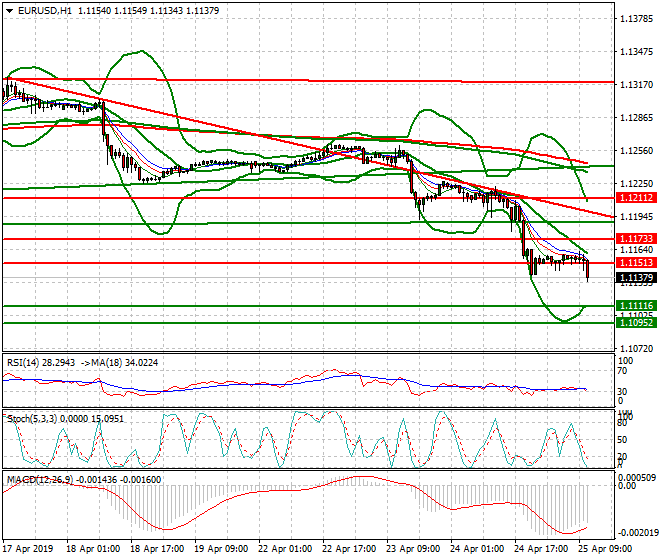Click the 1.13785 value on price scale
Screen dimensions: 660x560
coord(636,19)
